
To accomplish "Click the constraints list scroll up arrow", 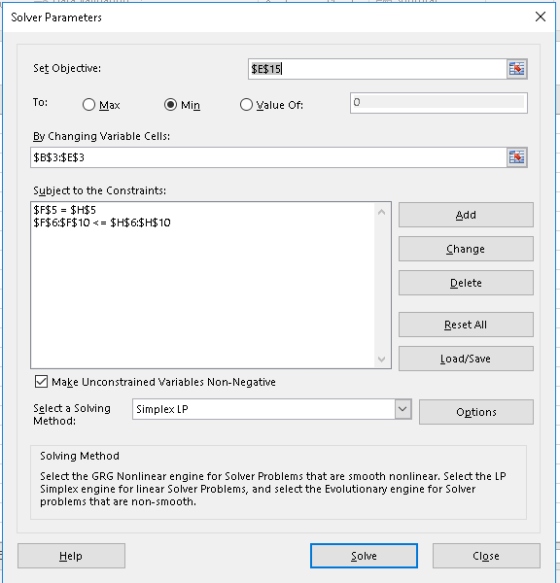I will coord(382,212).
